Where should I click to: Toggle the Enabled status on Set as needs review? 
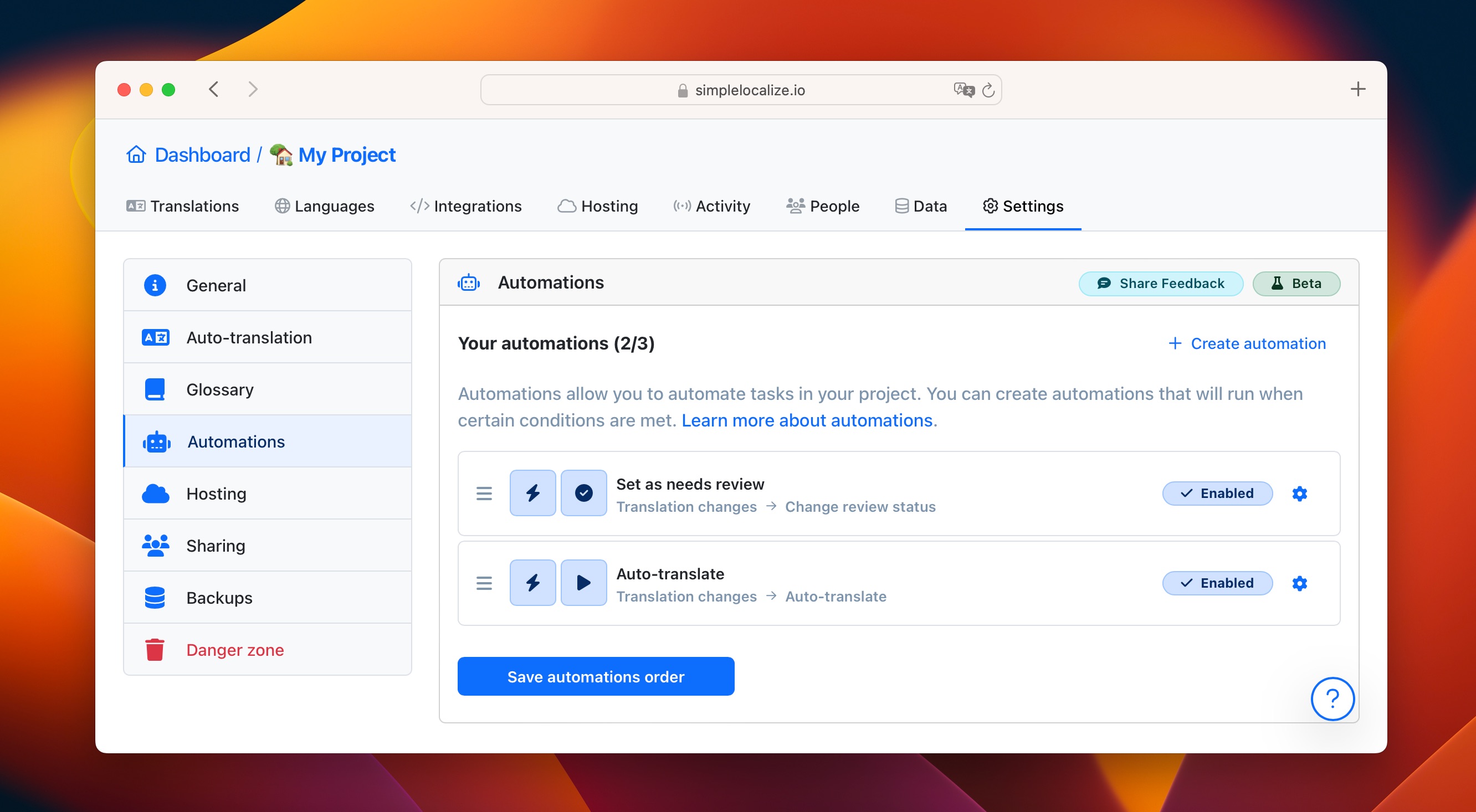coord(1217,493)
